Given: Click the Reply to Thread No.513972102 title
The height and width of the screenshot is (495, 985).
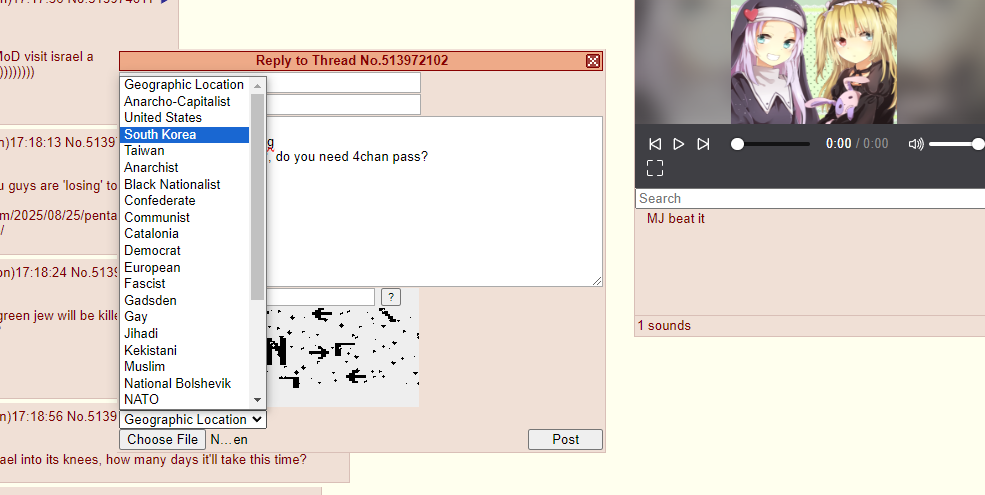Looking at the screenshot, I should (x=352, y=61).
